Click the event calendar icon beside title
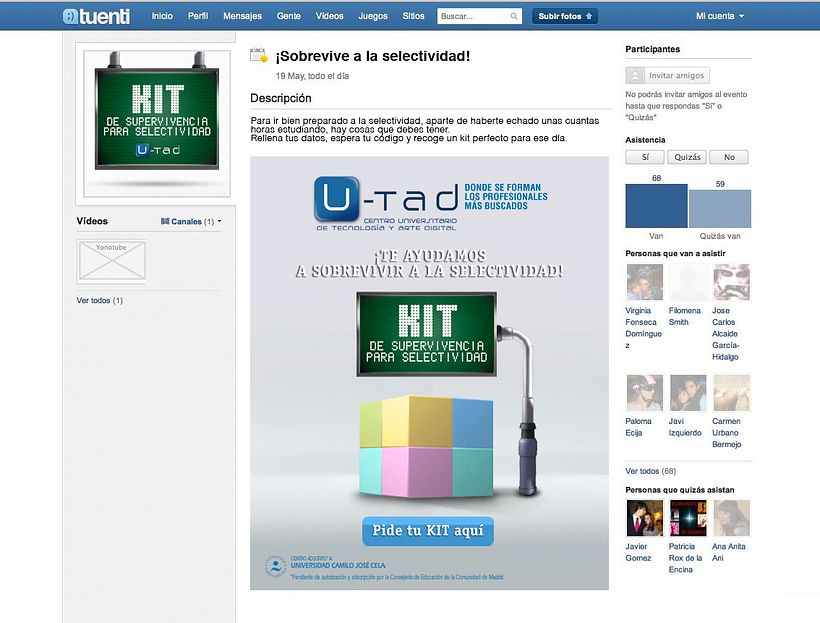 tap(259, 55)
